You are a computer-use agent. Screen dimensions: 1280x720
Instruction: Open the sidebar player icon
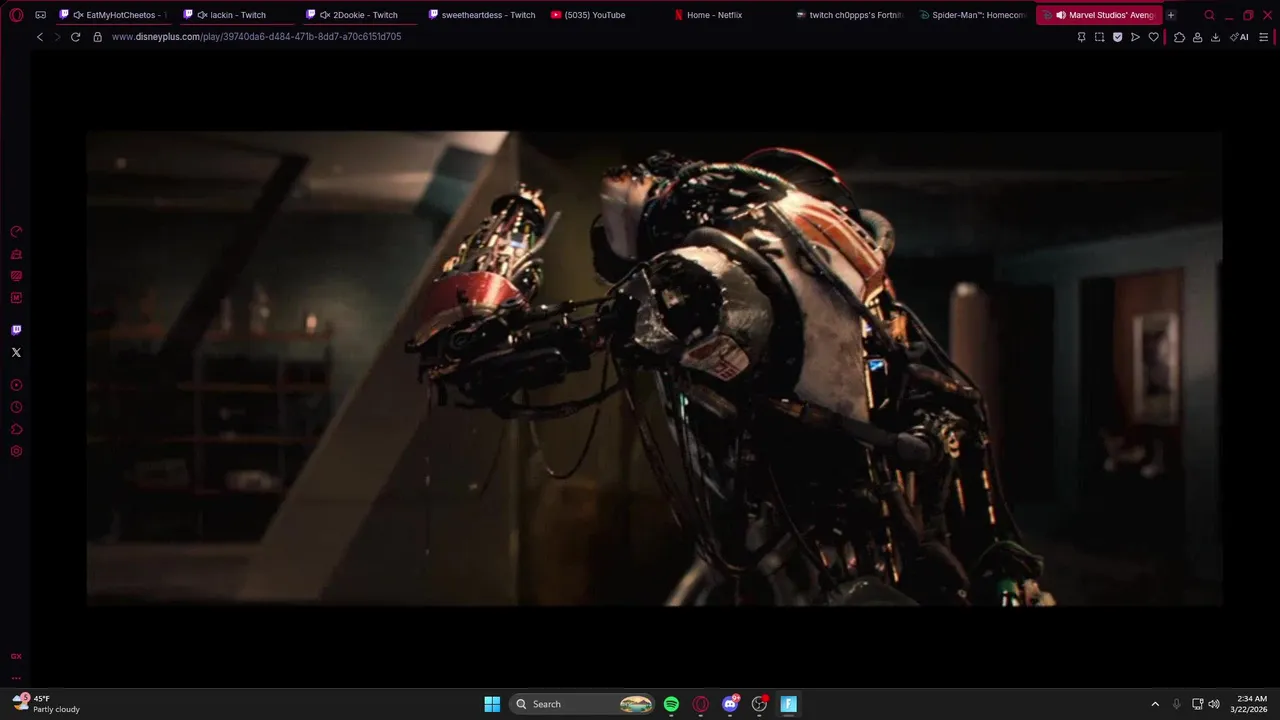(x=16, y=385)
